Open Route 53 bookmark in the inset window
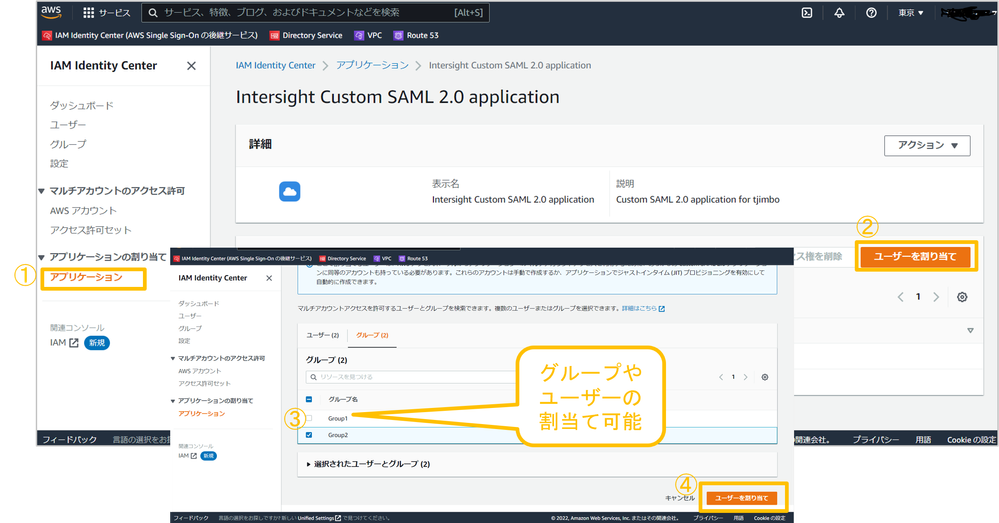 [413, 259]
